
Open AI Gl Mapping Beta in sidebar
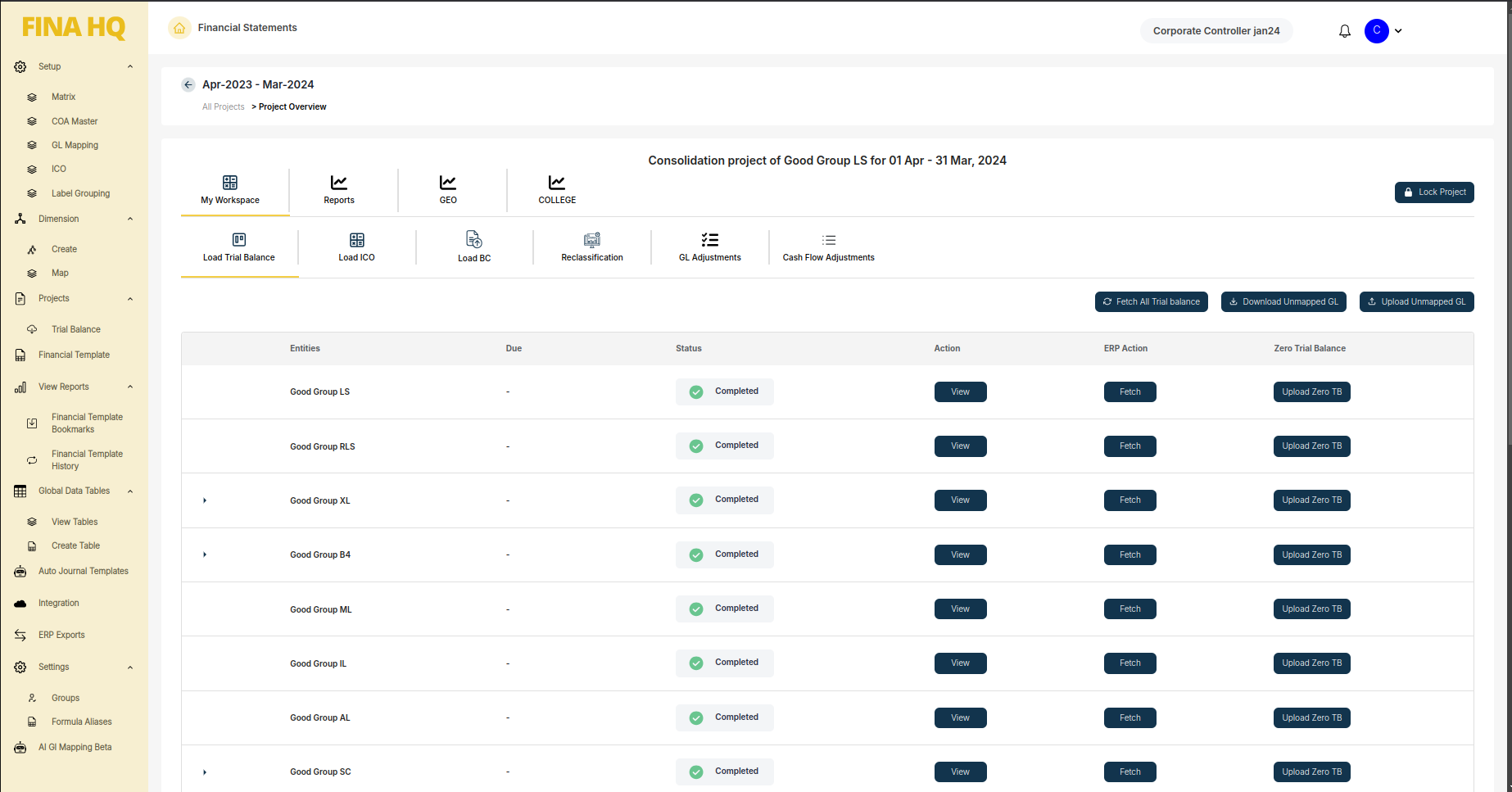tap(75, 747)
